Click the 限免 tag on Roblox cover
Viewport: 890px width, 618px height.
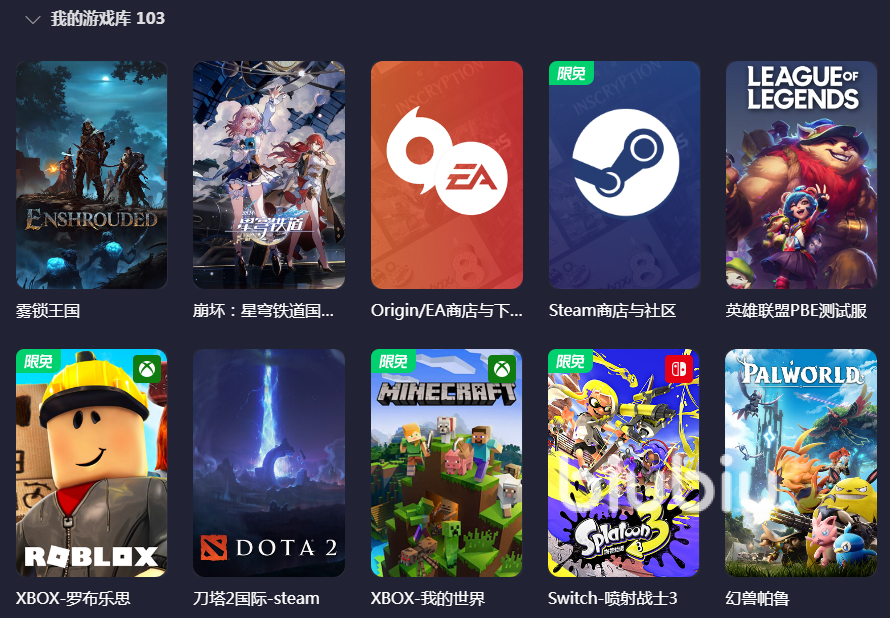pyautogui.click(x=39, y=361)
